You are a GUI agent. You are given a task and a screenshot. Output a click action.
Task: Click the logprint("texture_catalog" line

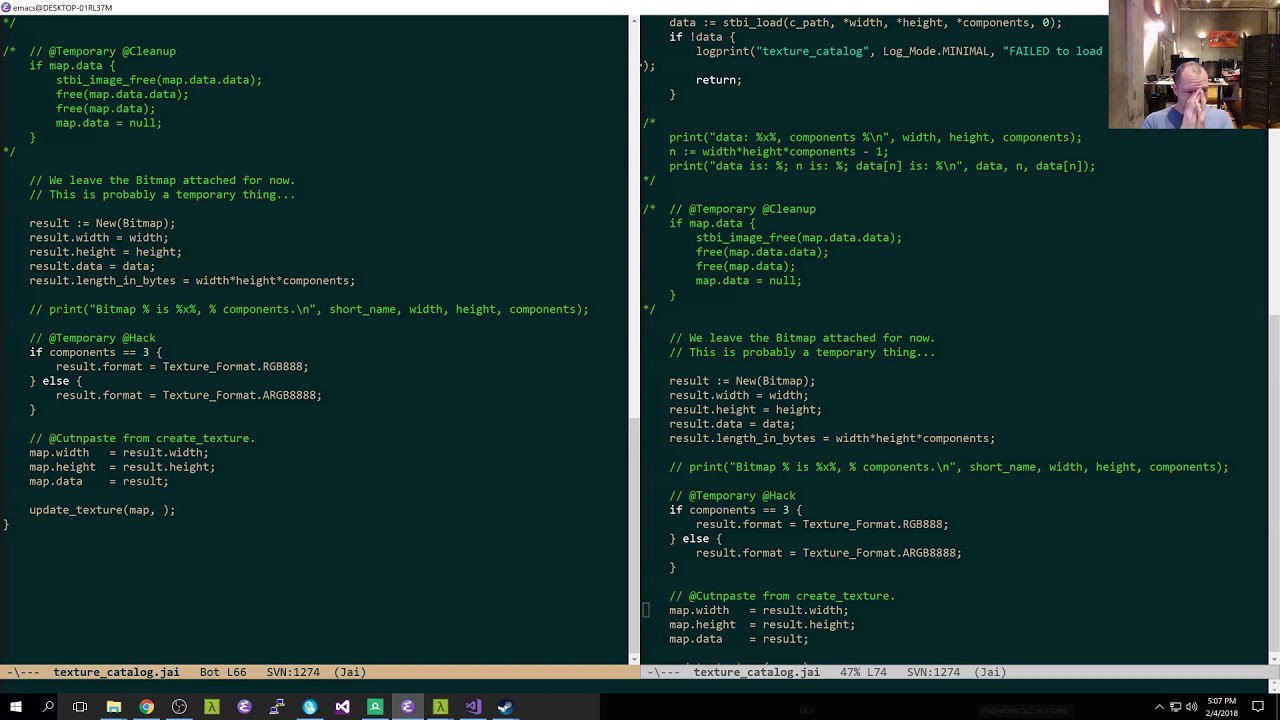click(899, 51)
